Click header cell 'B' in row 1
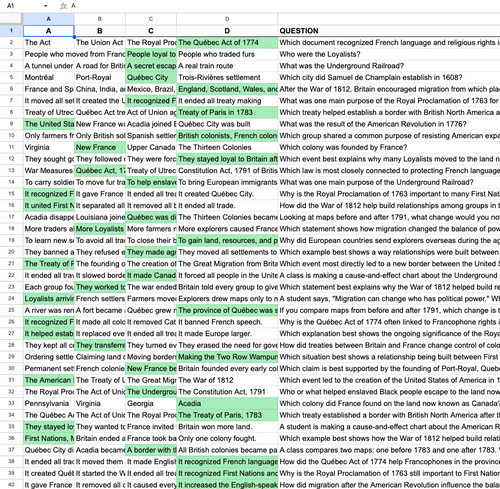Screen dimensions: 500x489 (100, 31)
